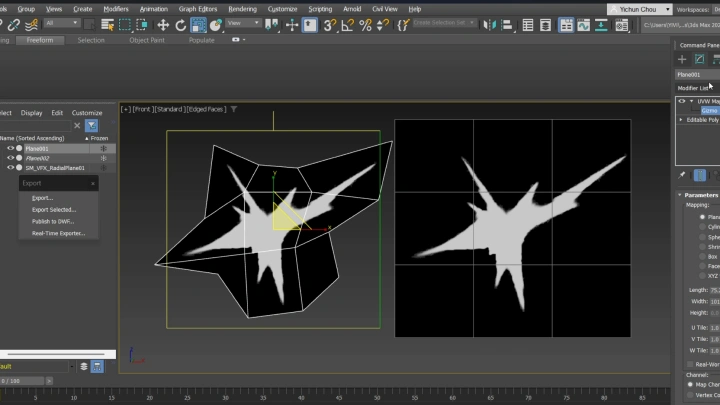This screenshot has height=405, width=720.
Task: Select the Planar mapping radio button
Action: coord(702,217)
